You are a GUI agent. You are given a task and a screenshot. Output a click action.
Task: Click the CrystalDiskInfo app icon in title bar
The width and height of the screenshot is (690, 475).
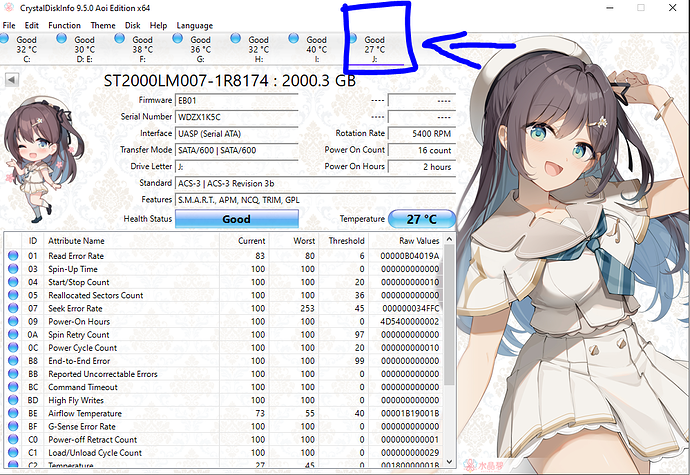[11, 7]
